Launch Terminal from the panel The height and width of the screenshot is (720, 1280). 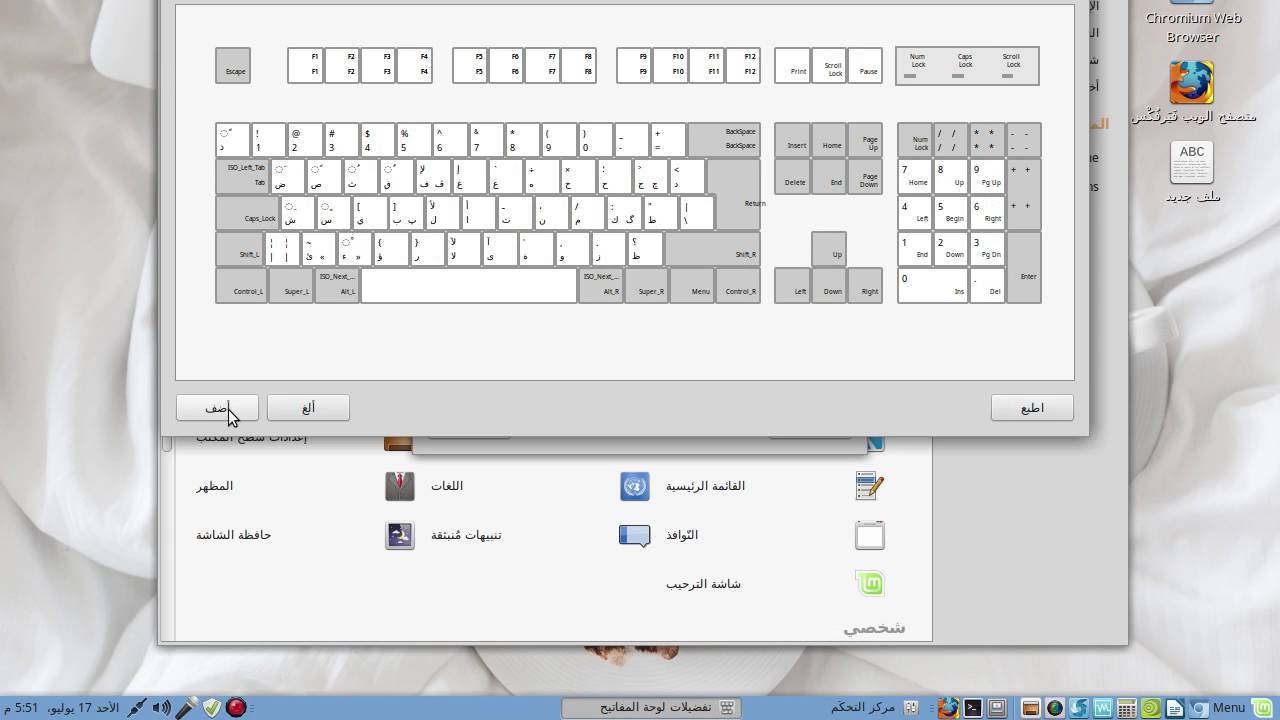(971, 708)
